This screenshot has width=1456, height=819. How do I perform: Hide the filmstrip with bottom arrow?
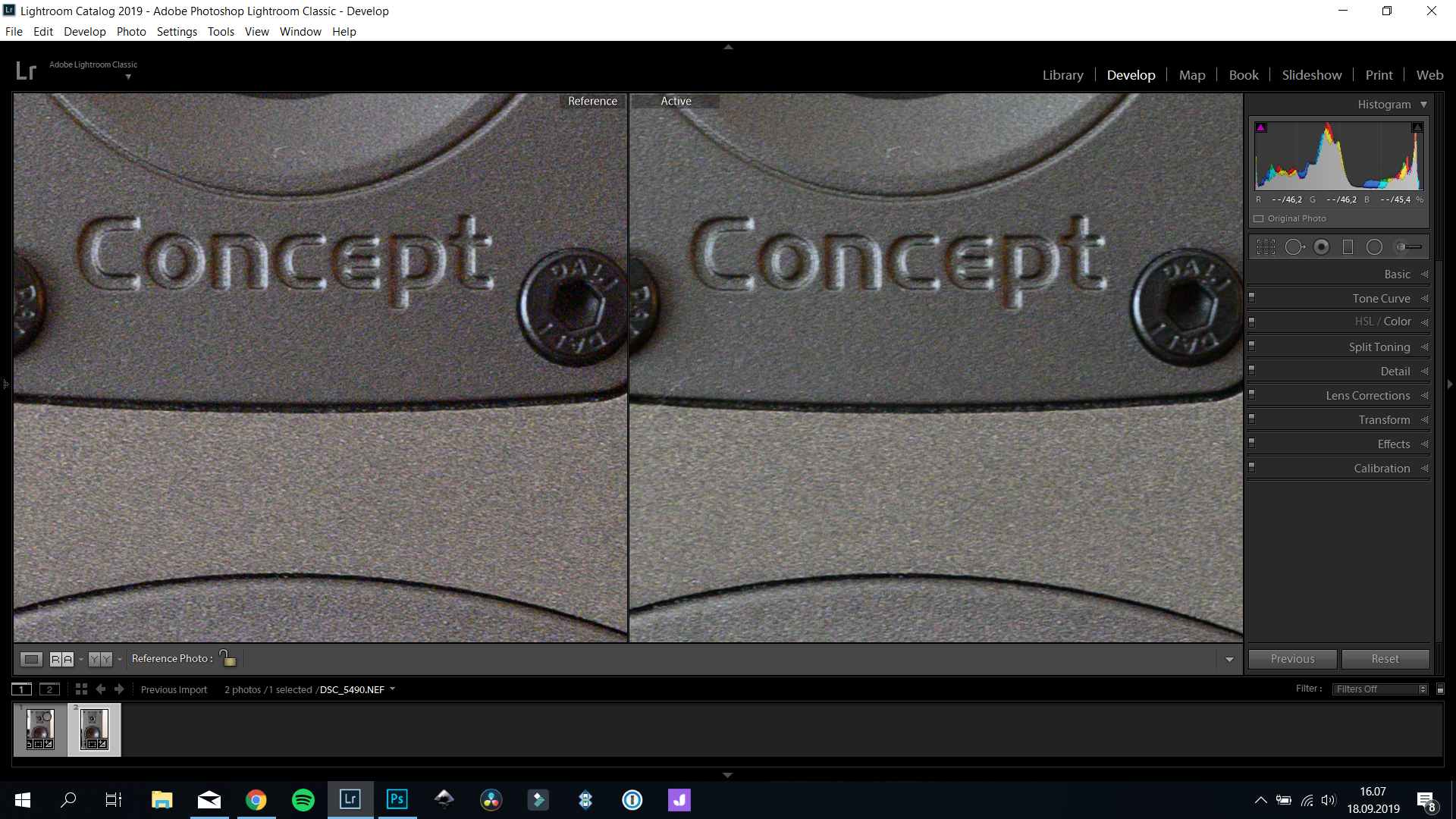(x=728, y=775)
